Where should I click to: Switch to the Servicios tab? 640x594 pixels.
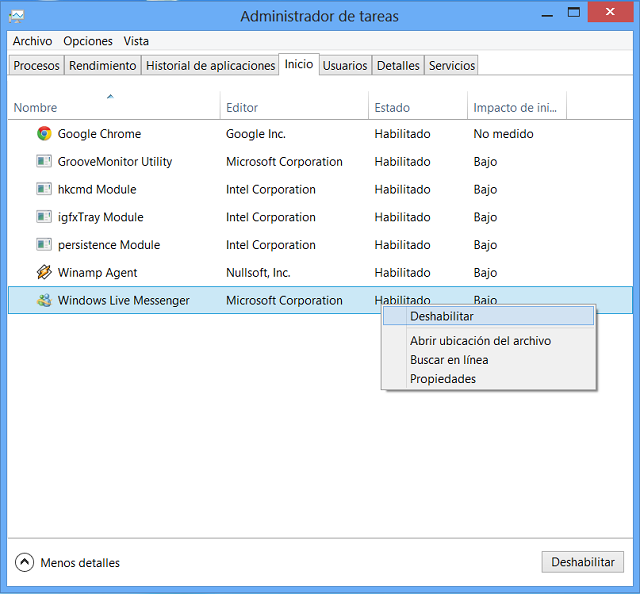coord(452,66)
